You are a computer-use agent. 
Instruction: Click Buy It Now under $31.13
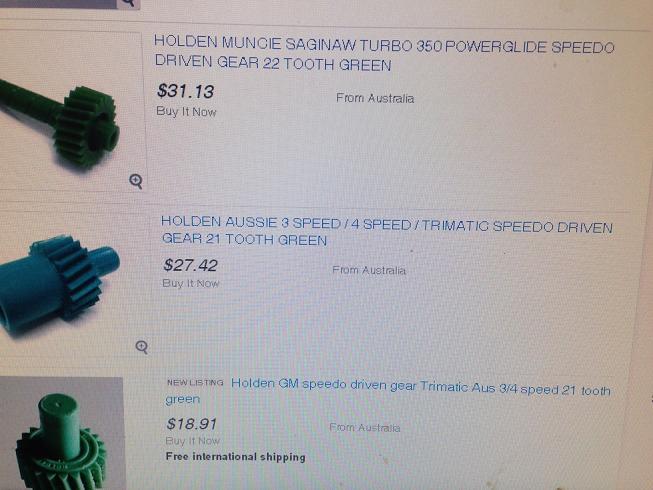pyautogui.click(x=186, y=112)
